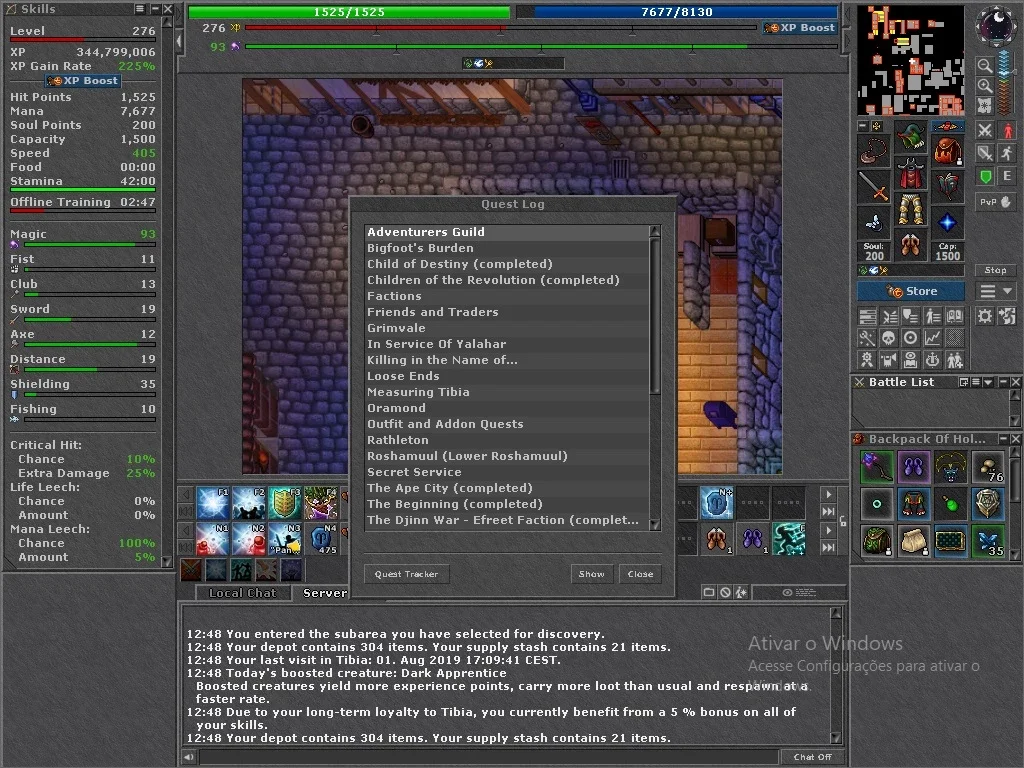Advance the upper action bar right arrow
The height and width of the screenshot is (768, 1024).
(x=828, y=494)
